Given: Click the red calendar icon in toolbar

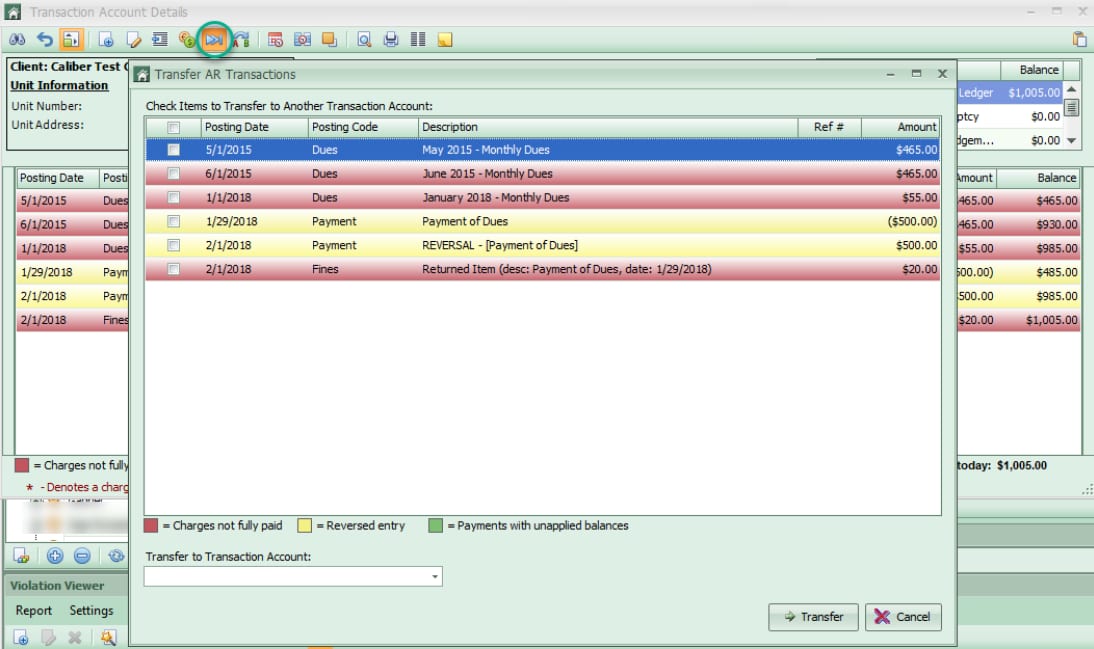Looking at the screenshot, I should coord(276,40).
